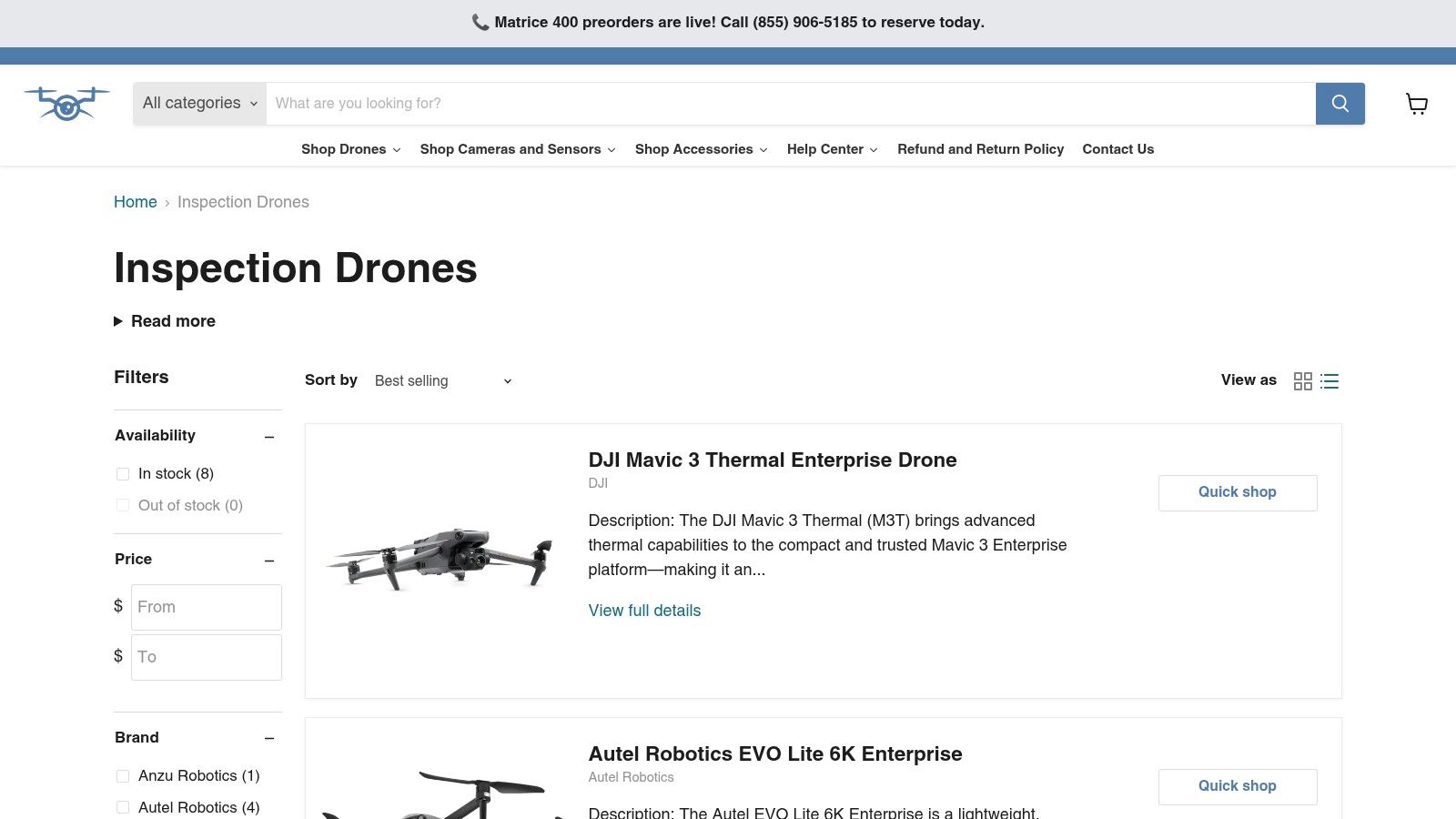Open the Sort by Best selling dropdown
This screenshot has height=819, width=1456.
pos(443,381)
